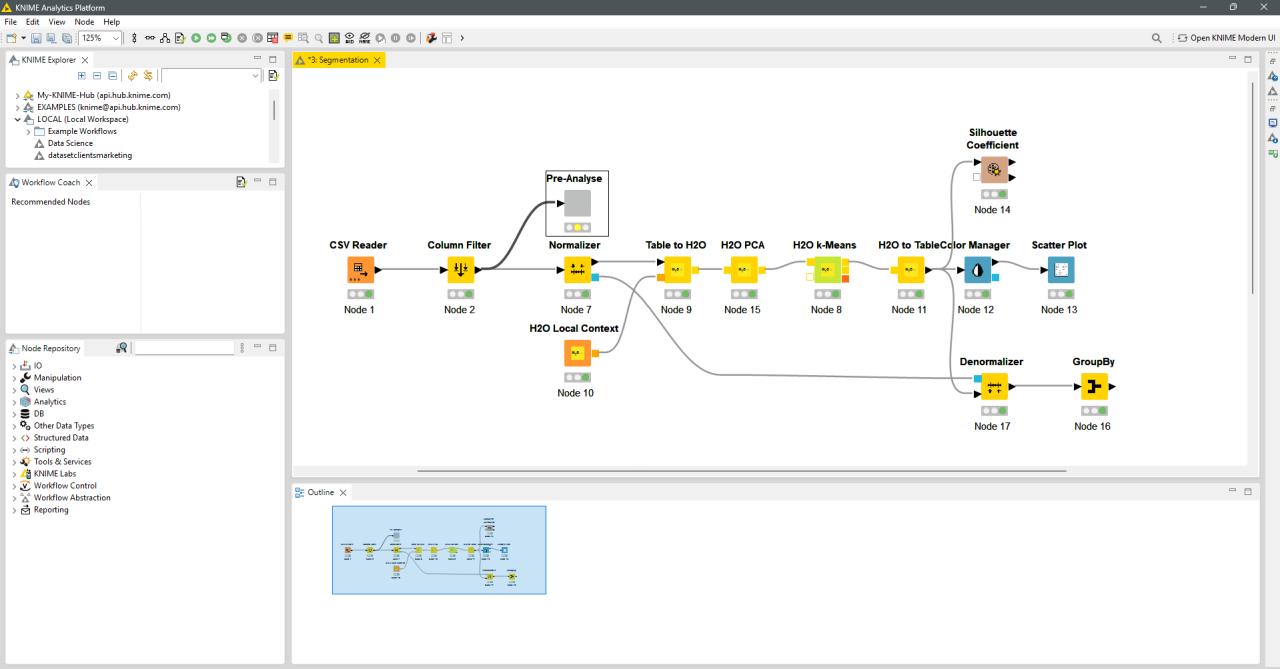Expand My-KNIME-Hub tree node
The height and width of the screenshot is (669, 1280).
point(17,95)
